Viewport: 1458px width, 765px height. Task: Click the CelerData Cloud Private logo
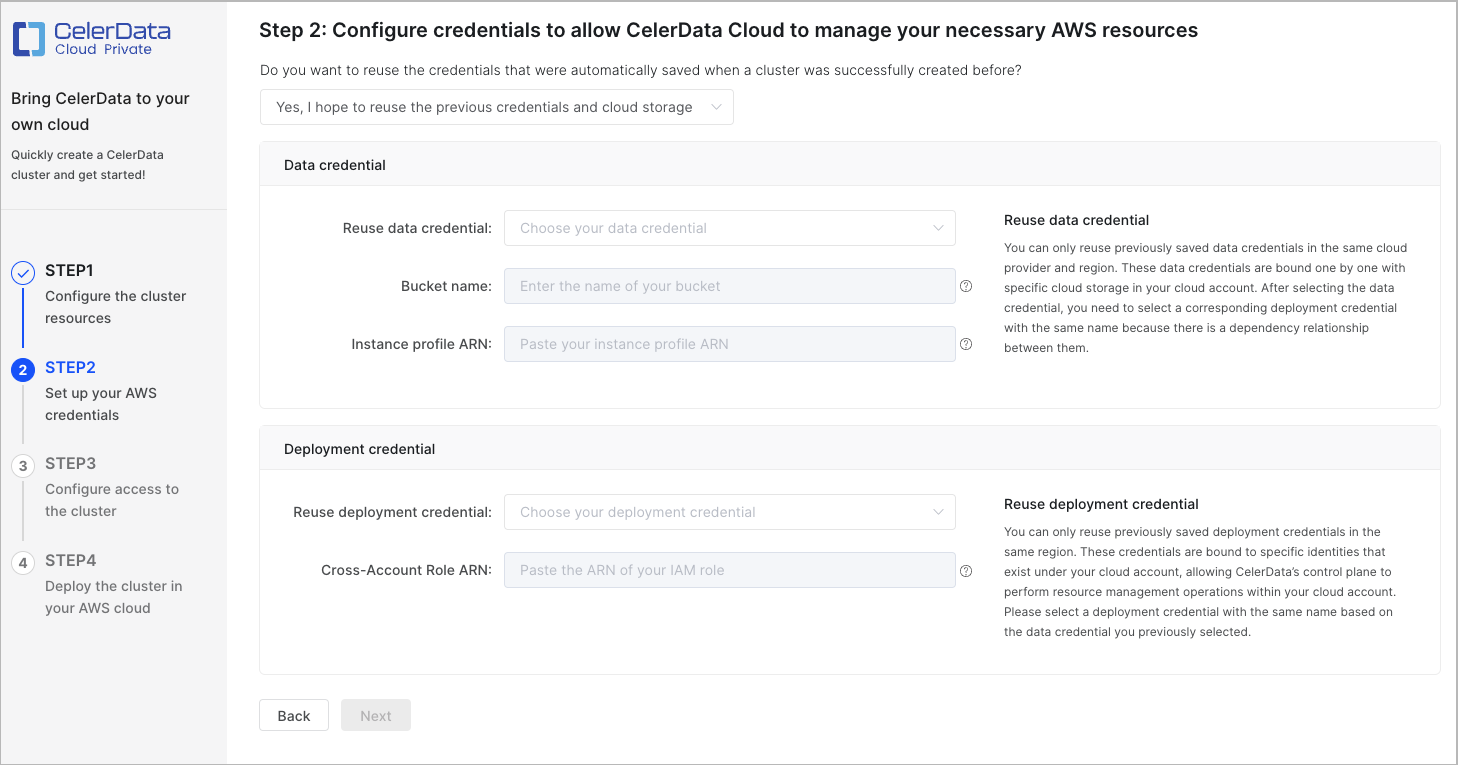(92, 38)
